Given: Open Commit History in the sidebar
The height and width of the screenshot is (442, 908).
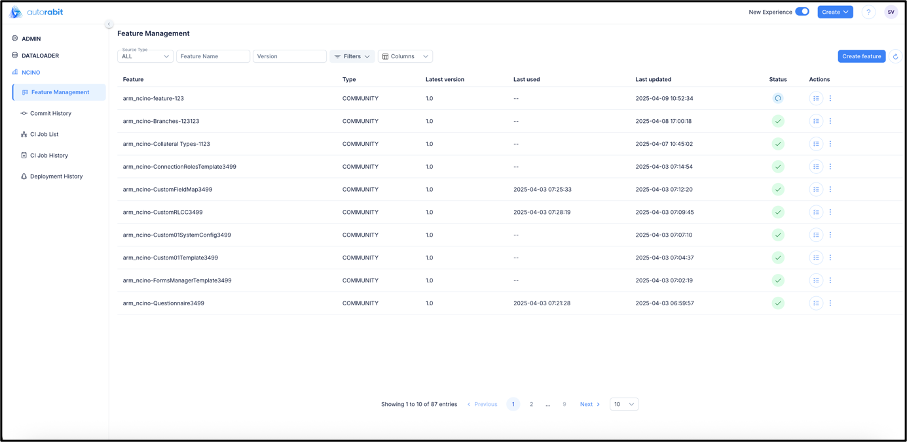Looking at the screenshot, I should coord(50,113).
